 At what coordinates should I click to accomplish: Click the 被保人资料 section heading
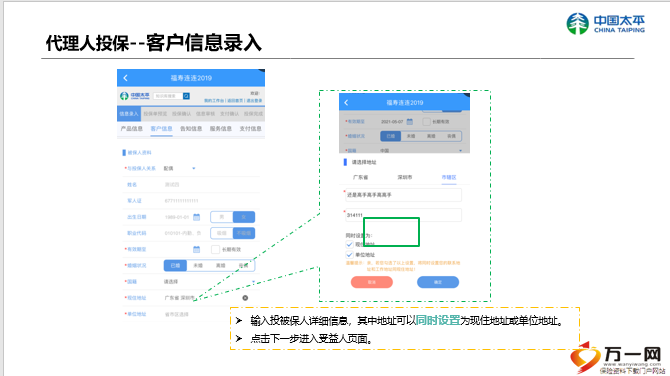(139, 153)
